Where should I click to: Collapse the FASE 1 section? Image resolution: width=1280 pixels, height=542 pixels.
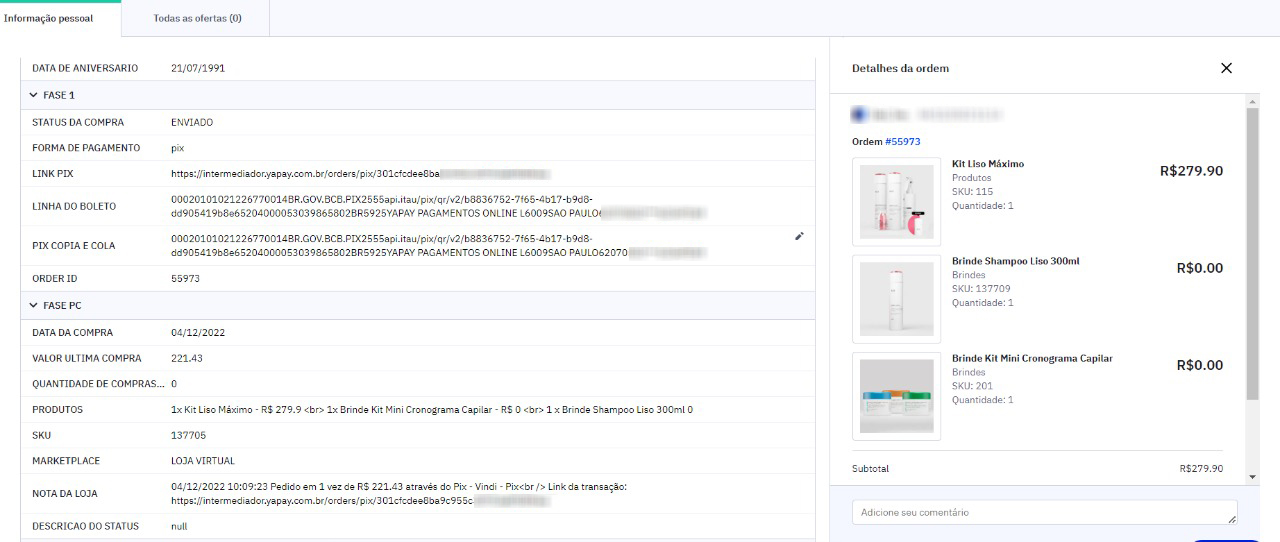[x=34, y=96]
